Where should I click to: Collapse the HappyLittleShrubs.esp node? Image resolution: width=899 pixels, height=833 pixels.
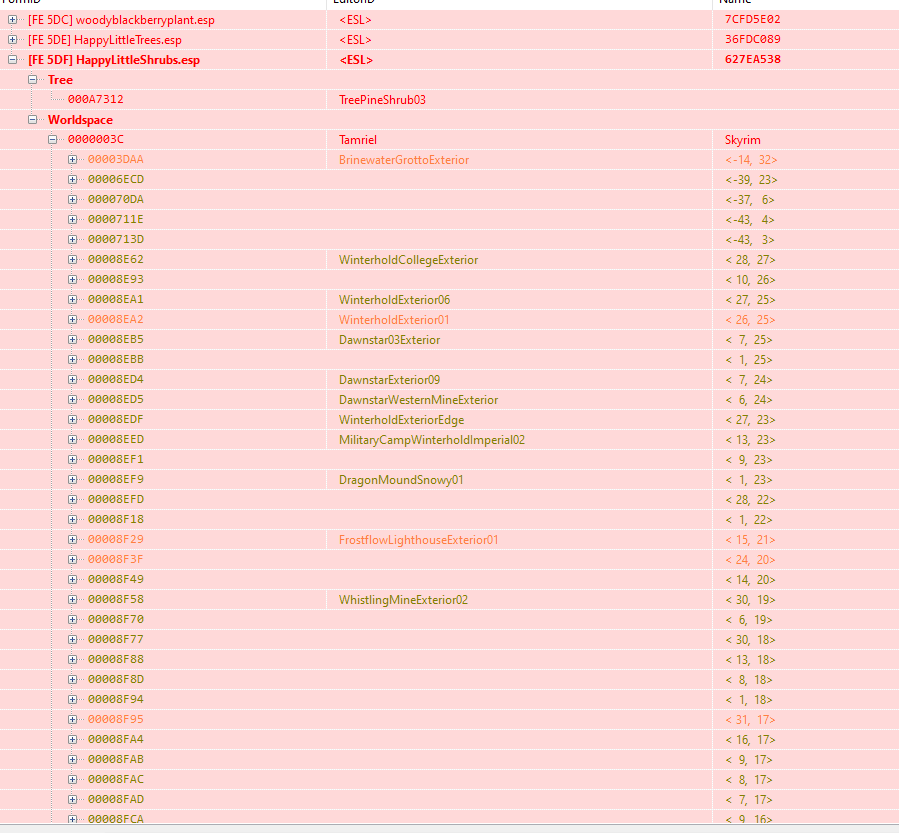[x=13, y=60]
